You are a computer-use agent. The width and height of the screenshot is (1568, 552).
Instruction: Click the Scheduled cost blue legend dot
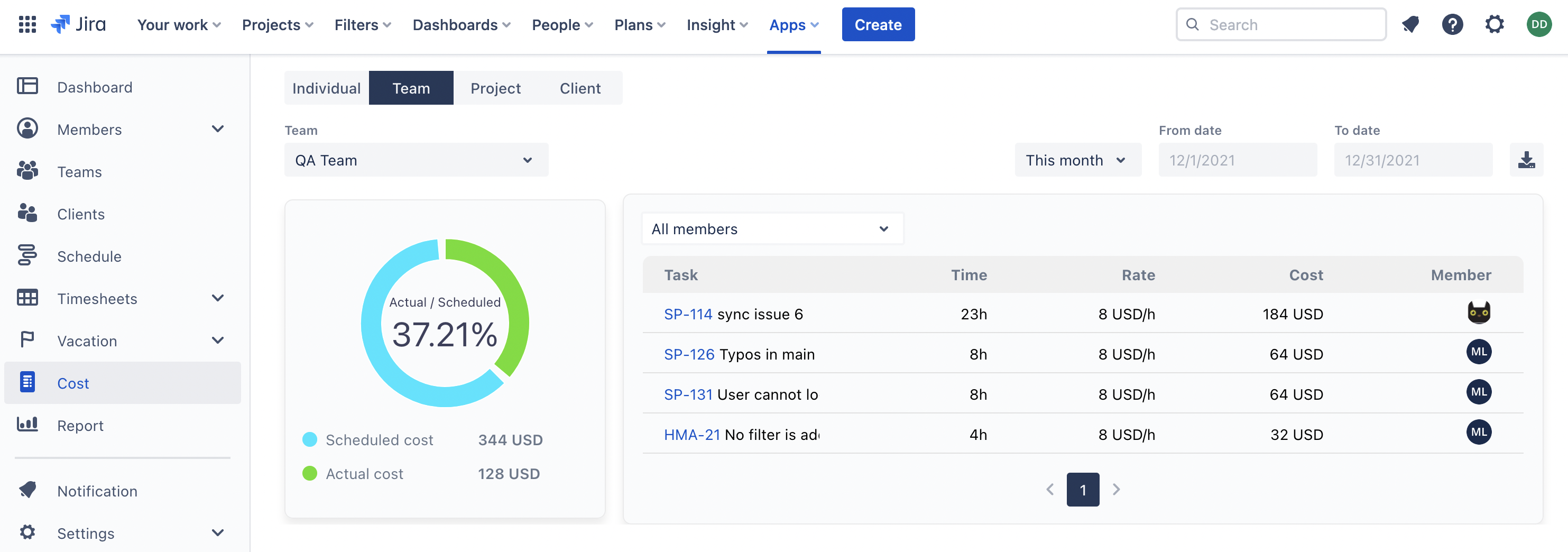(x=310, y=439)
